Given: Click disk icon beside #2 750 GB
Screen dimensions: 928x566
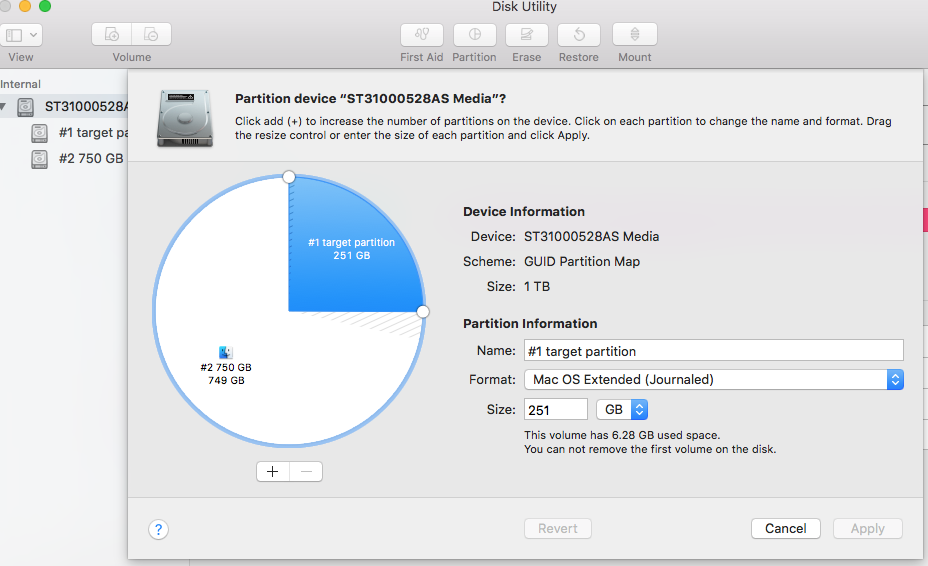Looking at the screenshot, I should [39, 159].
